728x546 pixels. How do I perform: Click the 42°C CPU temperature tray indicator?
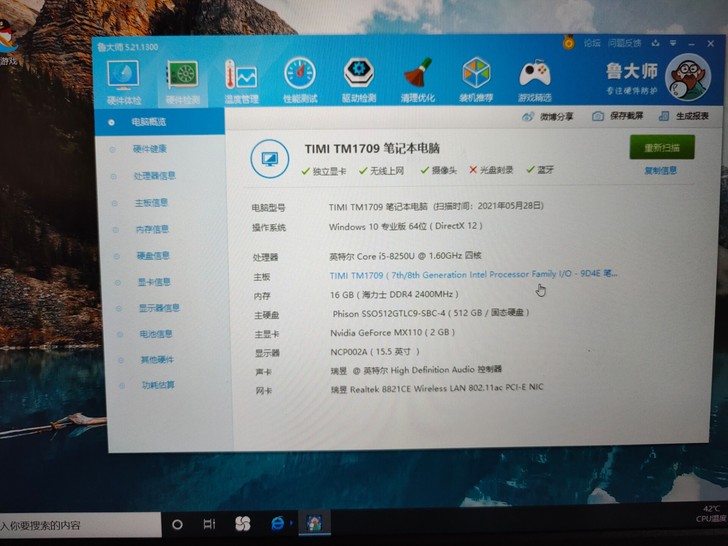coord(712,514)
